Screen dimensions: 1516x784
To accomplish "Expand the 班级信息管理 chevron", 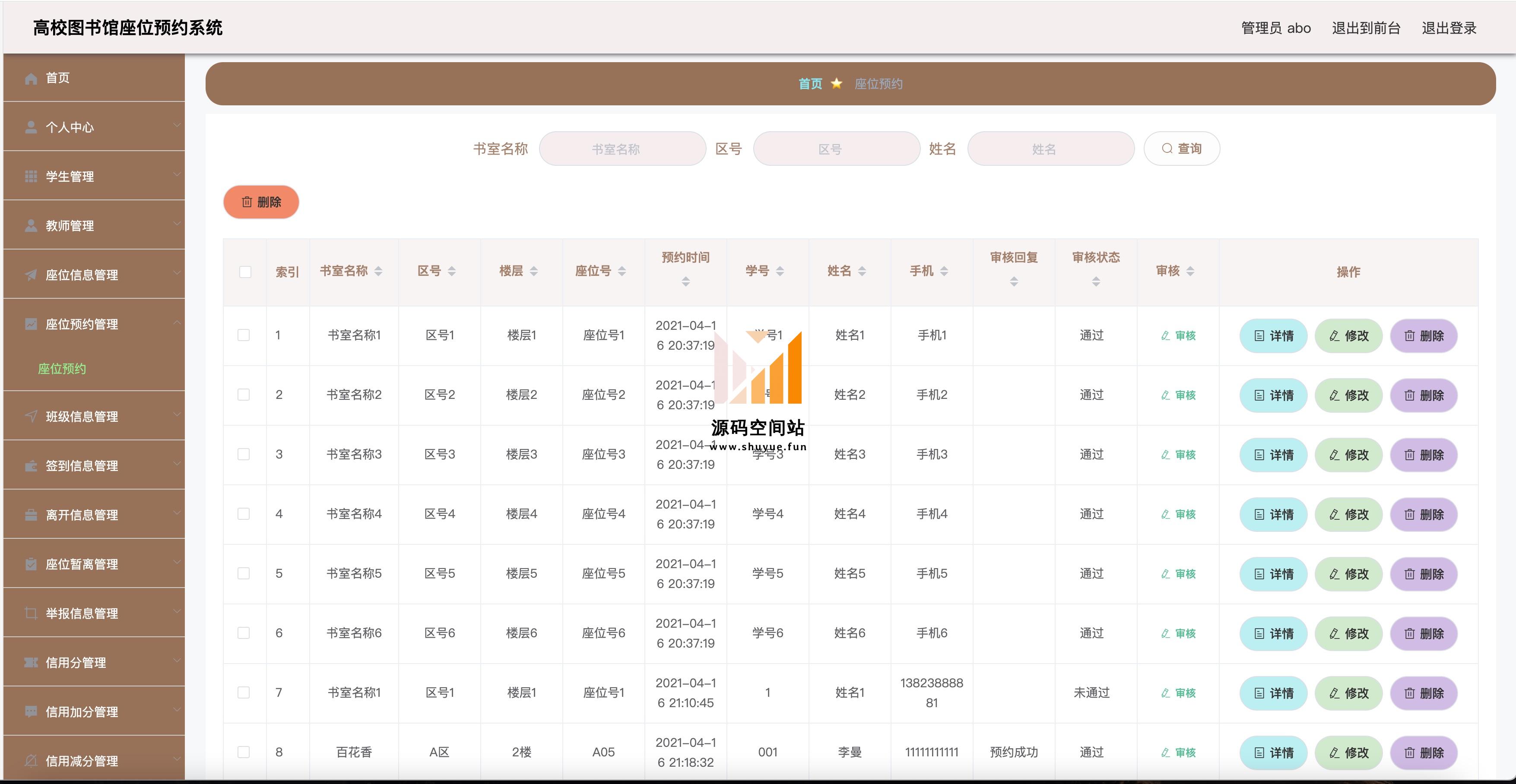I will point(177,414).
